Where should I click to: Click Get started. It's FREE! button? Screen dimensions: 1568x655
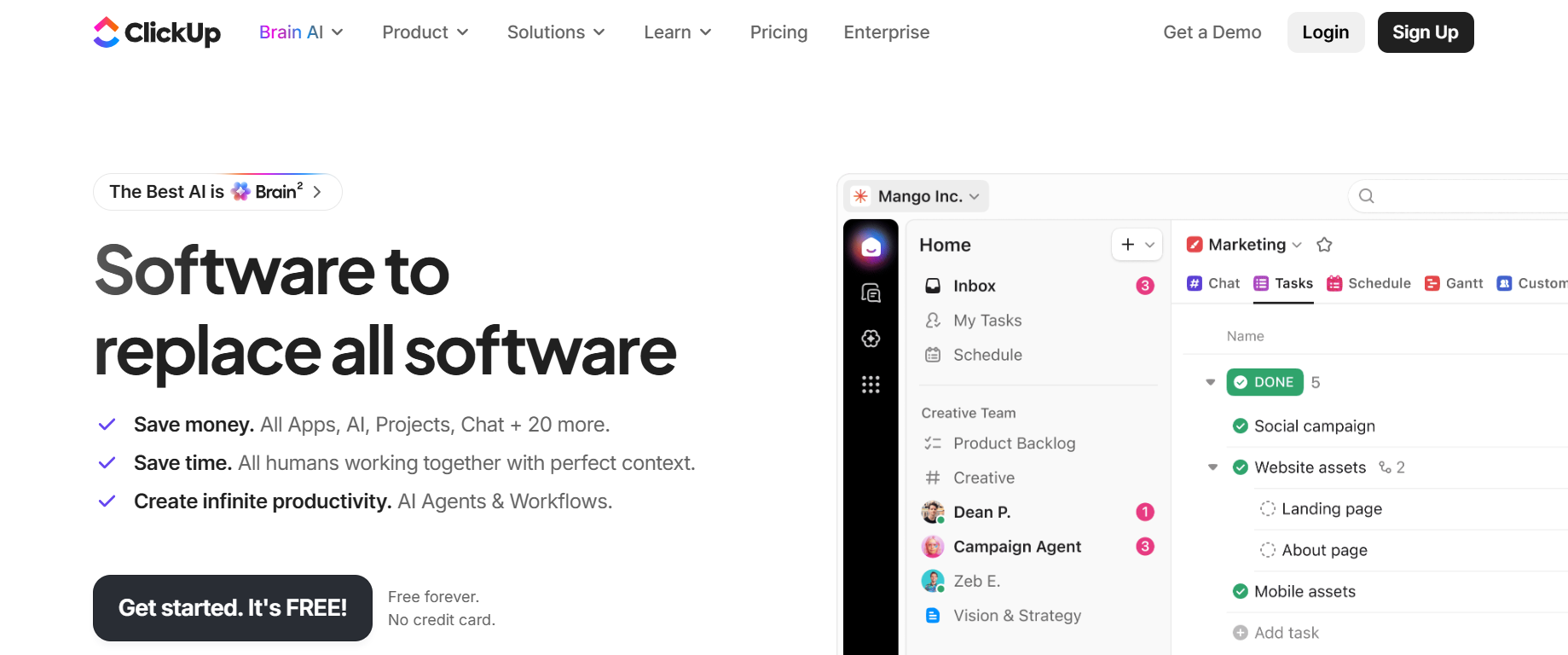pyautogui.click(x=233, y=608)
